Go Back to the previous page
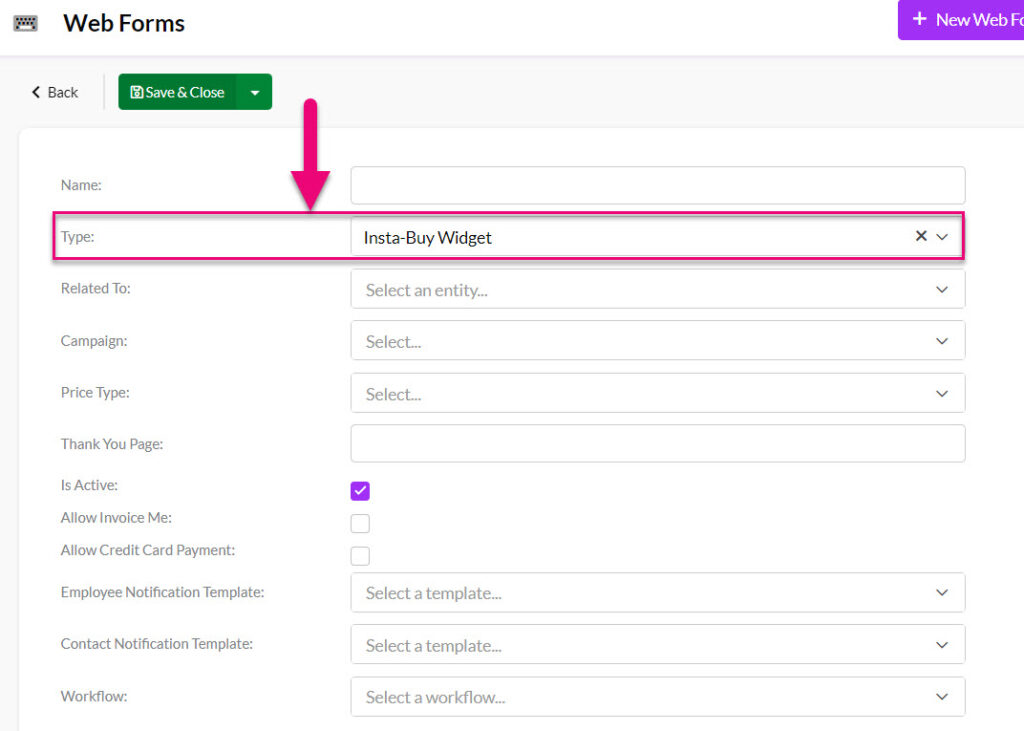The width and height of the screenshot is (1024, 731). pyautogui.click(x=55, y=92)
